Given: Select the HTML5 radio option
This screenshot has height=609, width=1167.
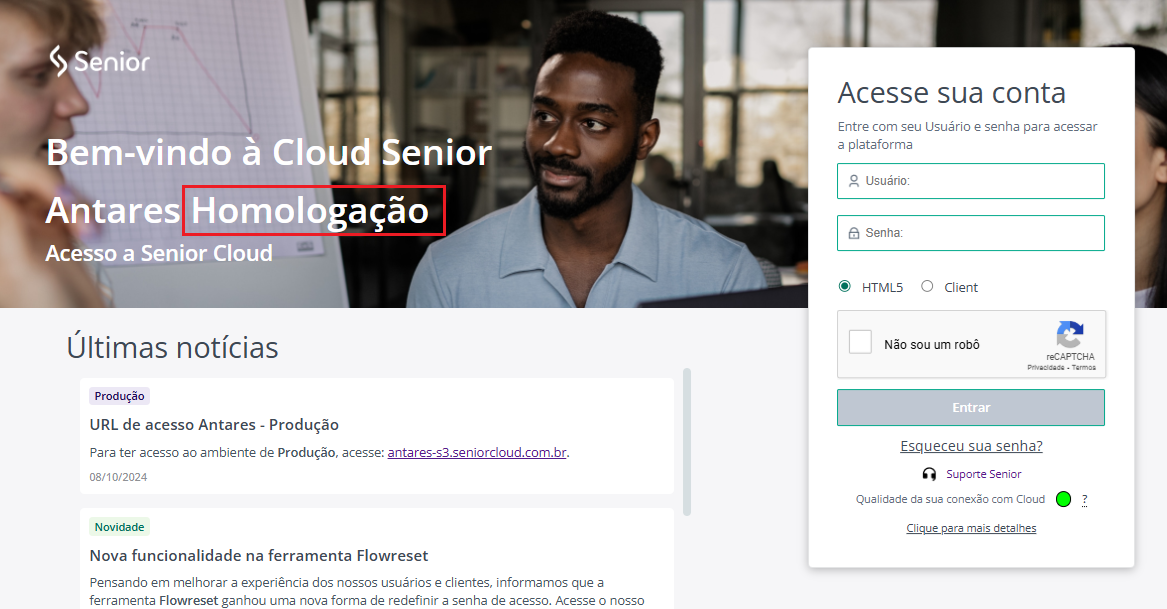Looking at the screenshot, I should coord(845,287).
